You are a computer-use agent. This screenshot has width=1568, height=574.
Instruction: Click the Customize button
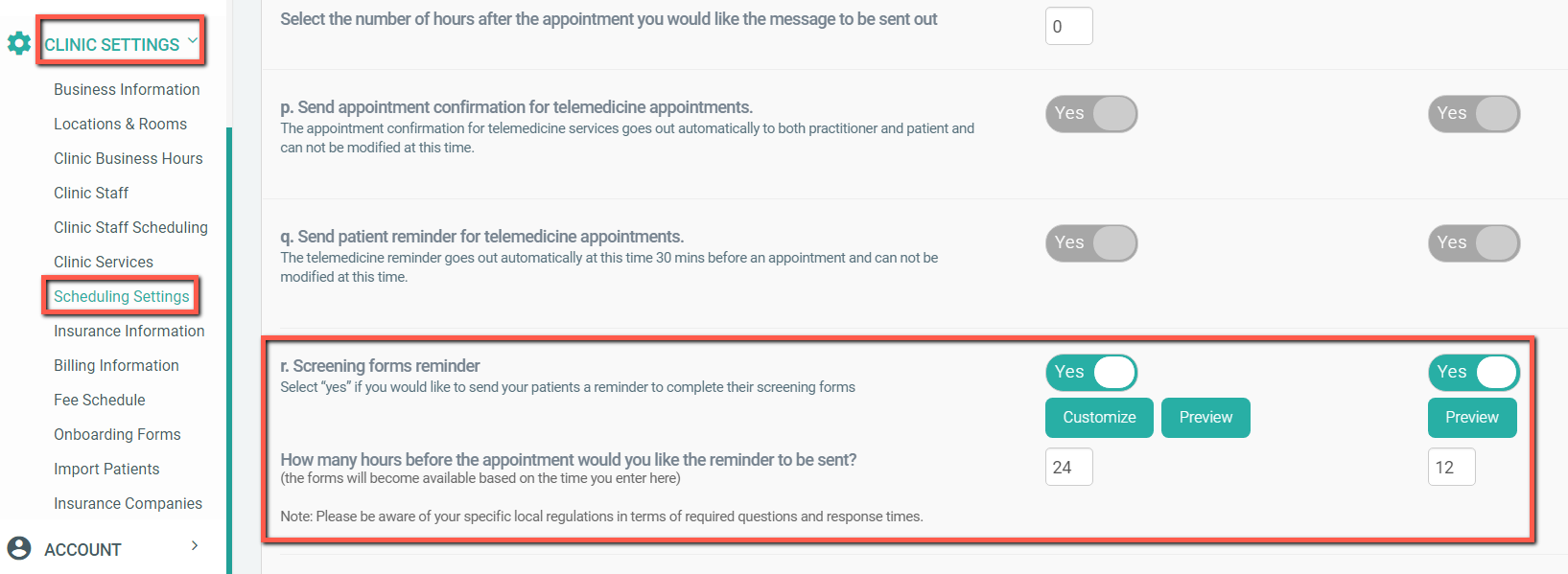[x=1099, y=418]
